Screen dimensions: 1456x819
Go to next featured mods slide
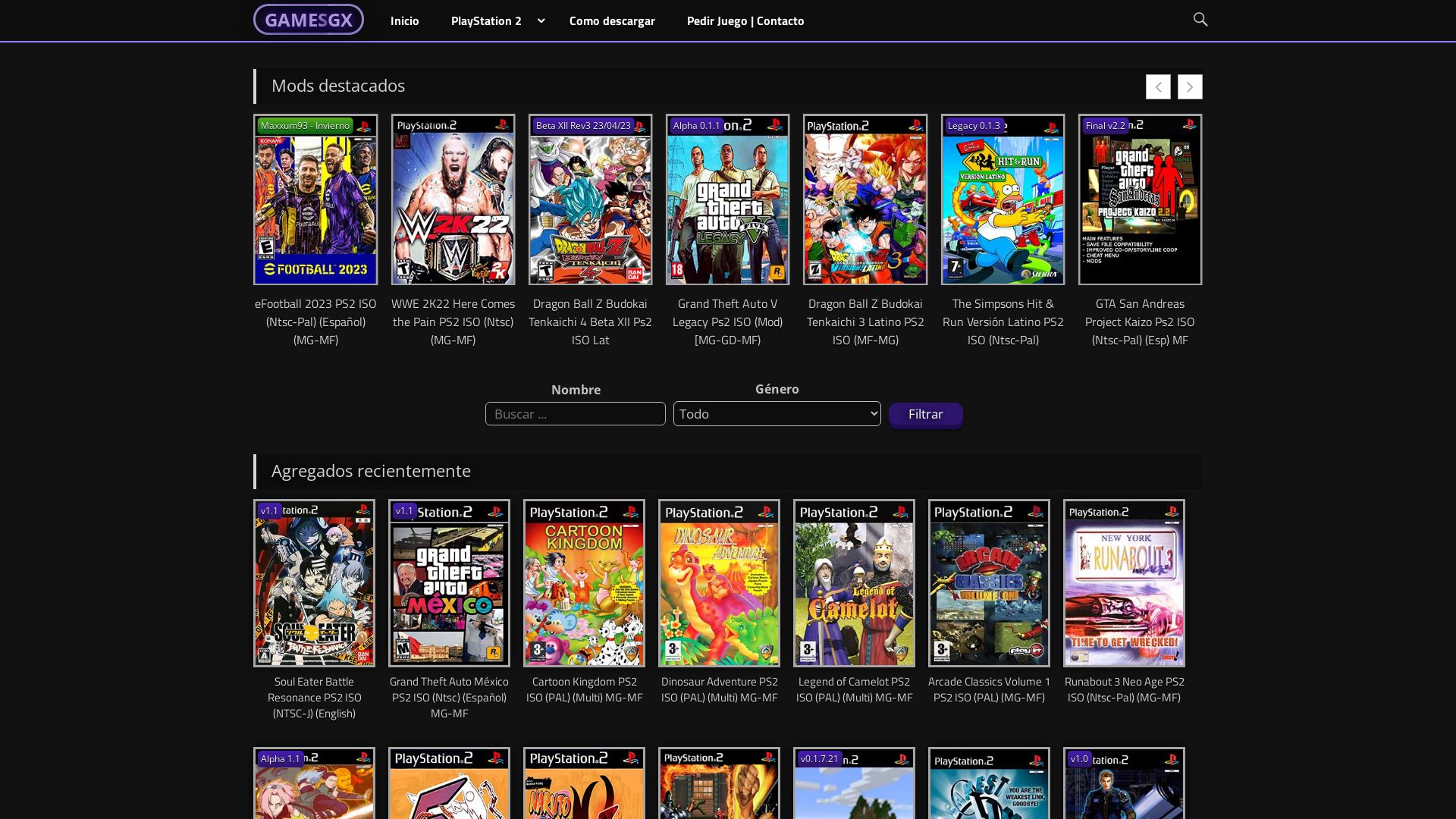click(x=1190, y=86)
